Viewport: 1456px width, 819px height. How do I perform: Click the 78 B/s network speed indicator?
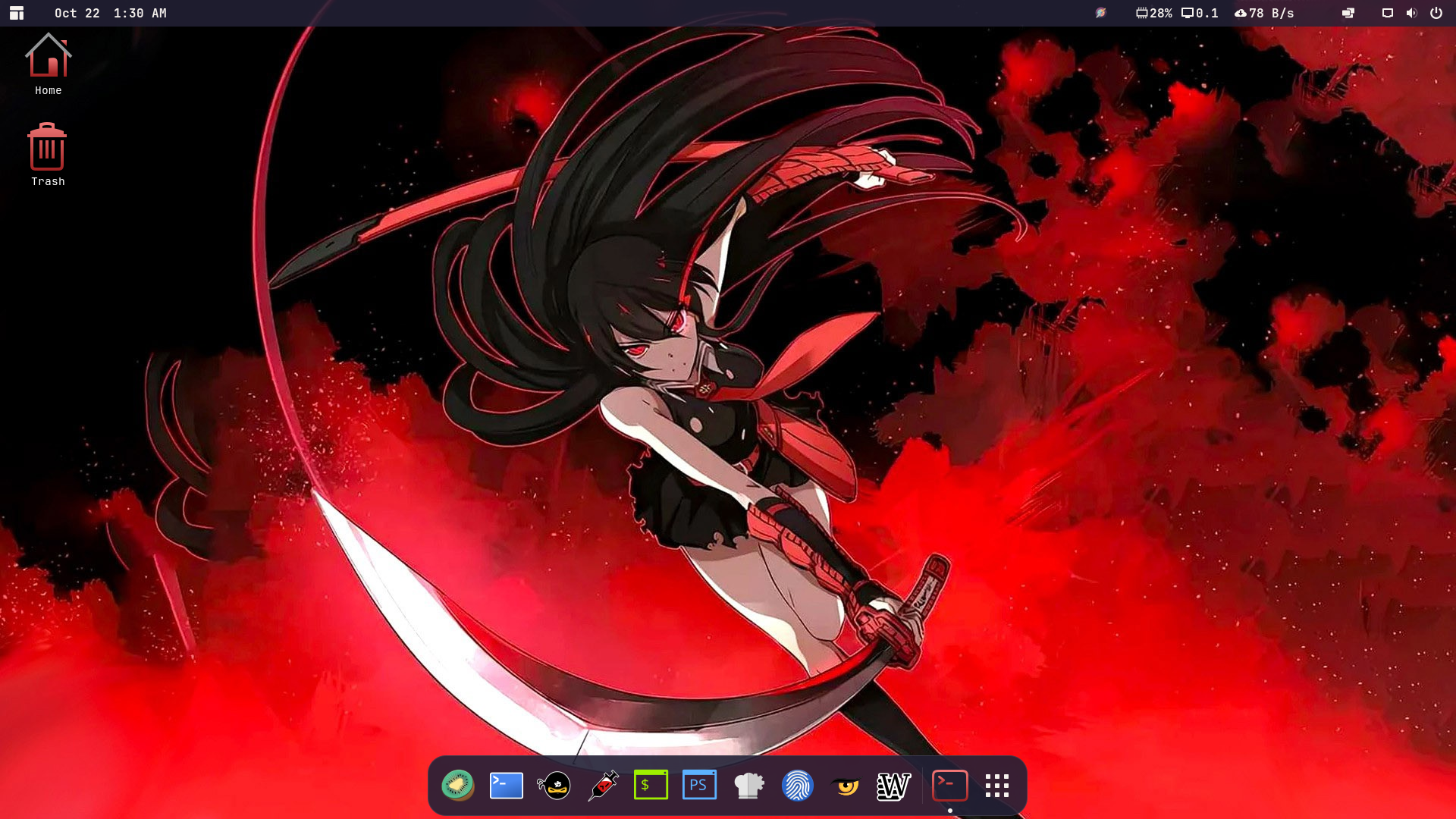tap(1264, 13)
